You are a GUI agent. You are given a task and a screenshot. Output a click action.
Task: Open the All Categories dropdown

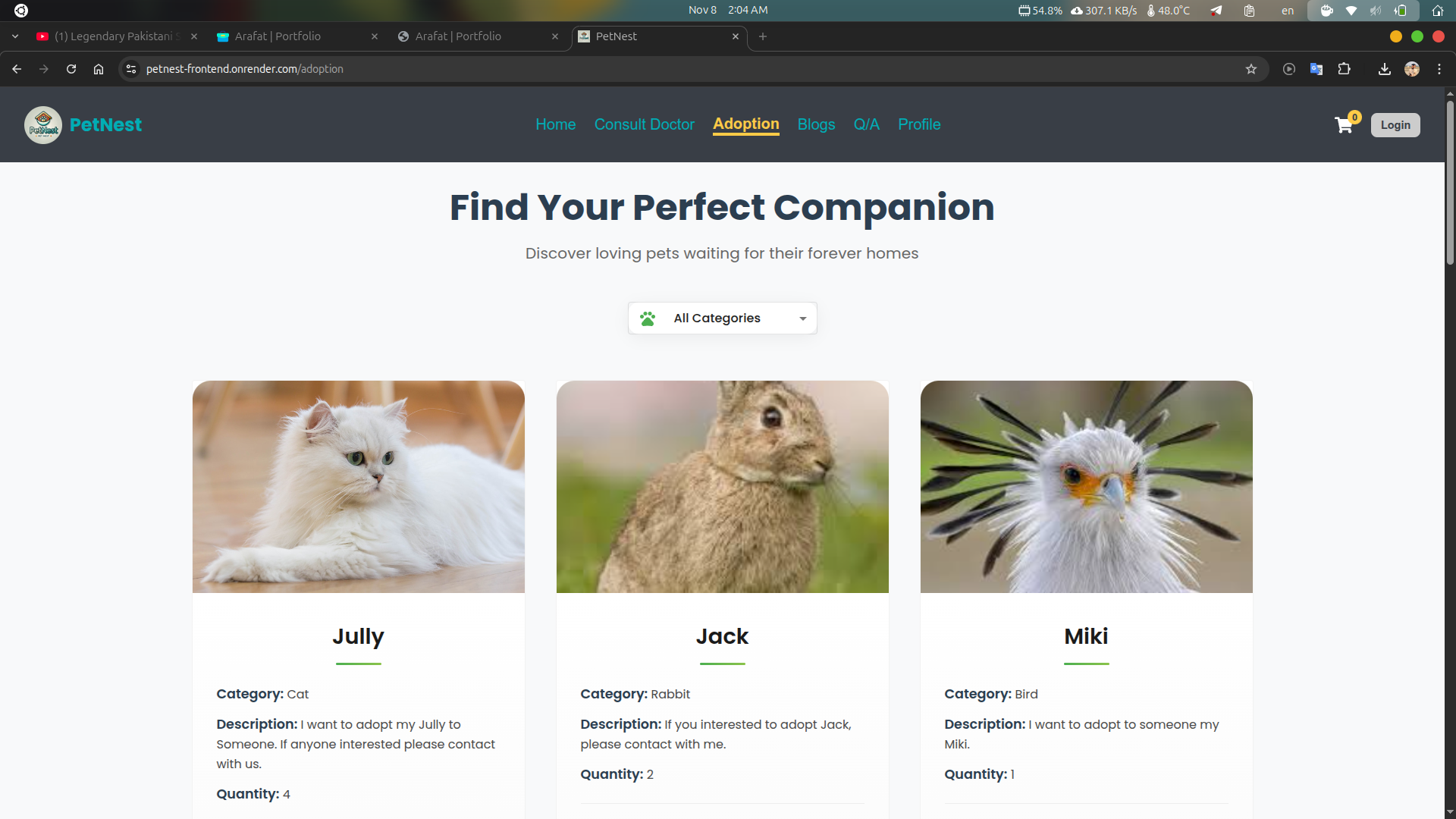pos(721,318)
